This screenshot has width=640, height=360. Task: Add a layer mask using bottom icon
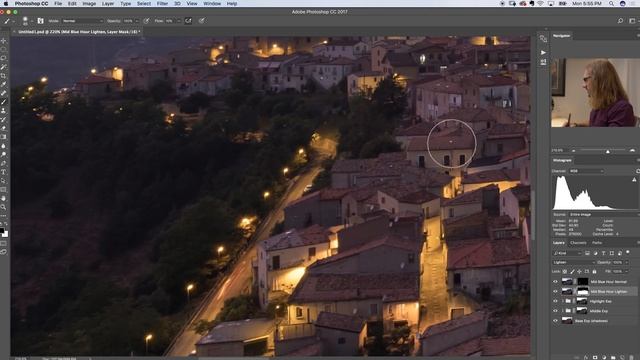(595, 357)
